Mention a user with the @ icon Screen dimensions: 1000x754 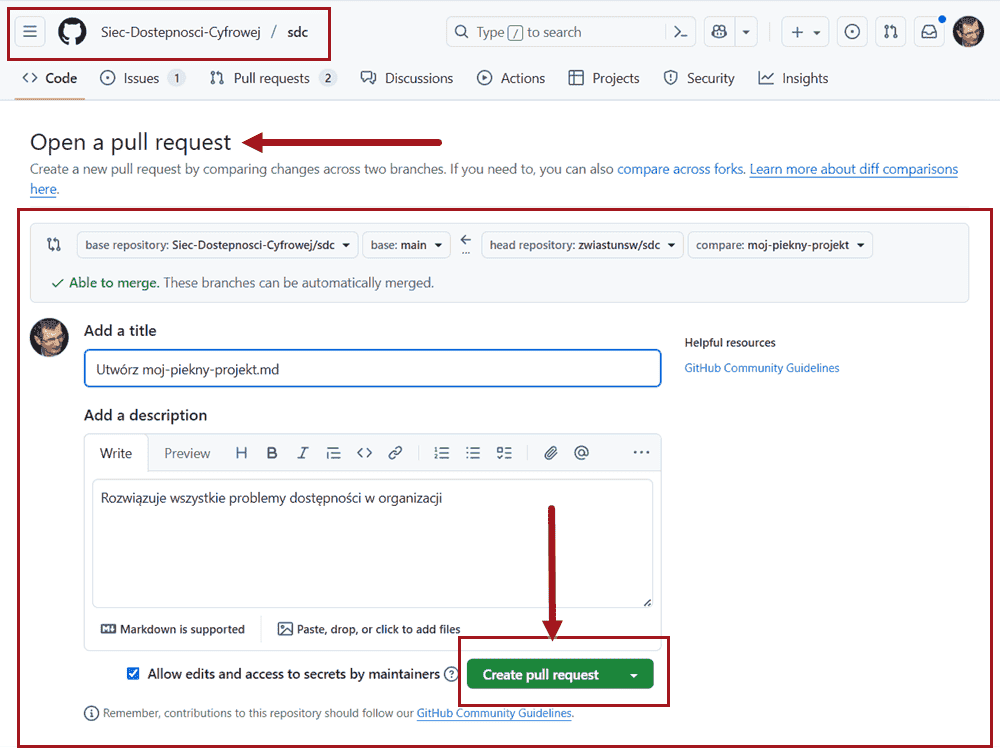point(581,453)
